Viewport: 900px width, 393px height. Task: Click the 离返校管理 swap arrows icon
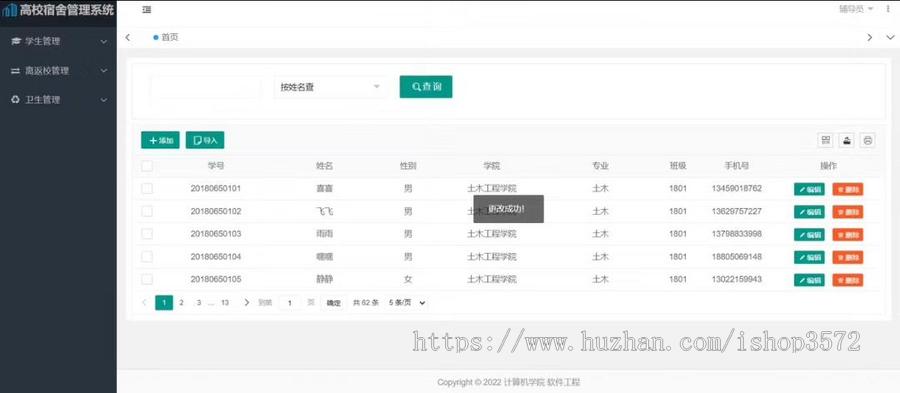click(15, 71)
